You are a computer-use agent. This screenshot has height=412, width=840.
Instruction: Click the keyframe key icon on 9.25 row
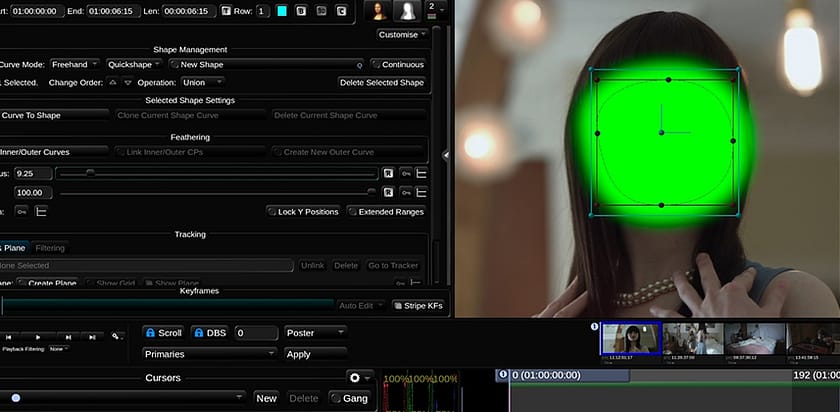(406, 174)
